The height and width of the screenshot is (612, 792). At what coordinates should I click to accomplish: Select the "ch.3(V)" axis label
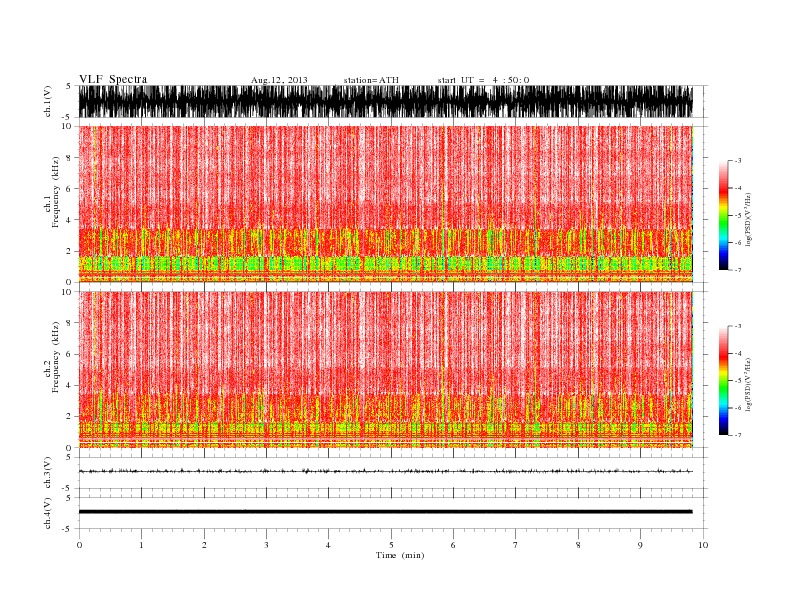(x=48, y=473)
